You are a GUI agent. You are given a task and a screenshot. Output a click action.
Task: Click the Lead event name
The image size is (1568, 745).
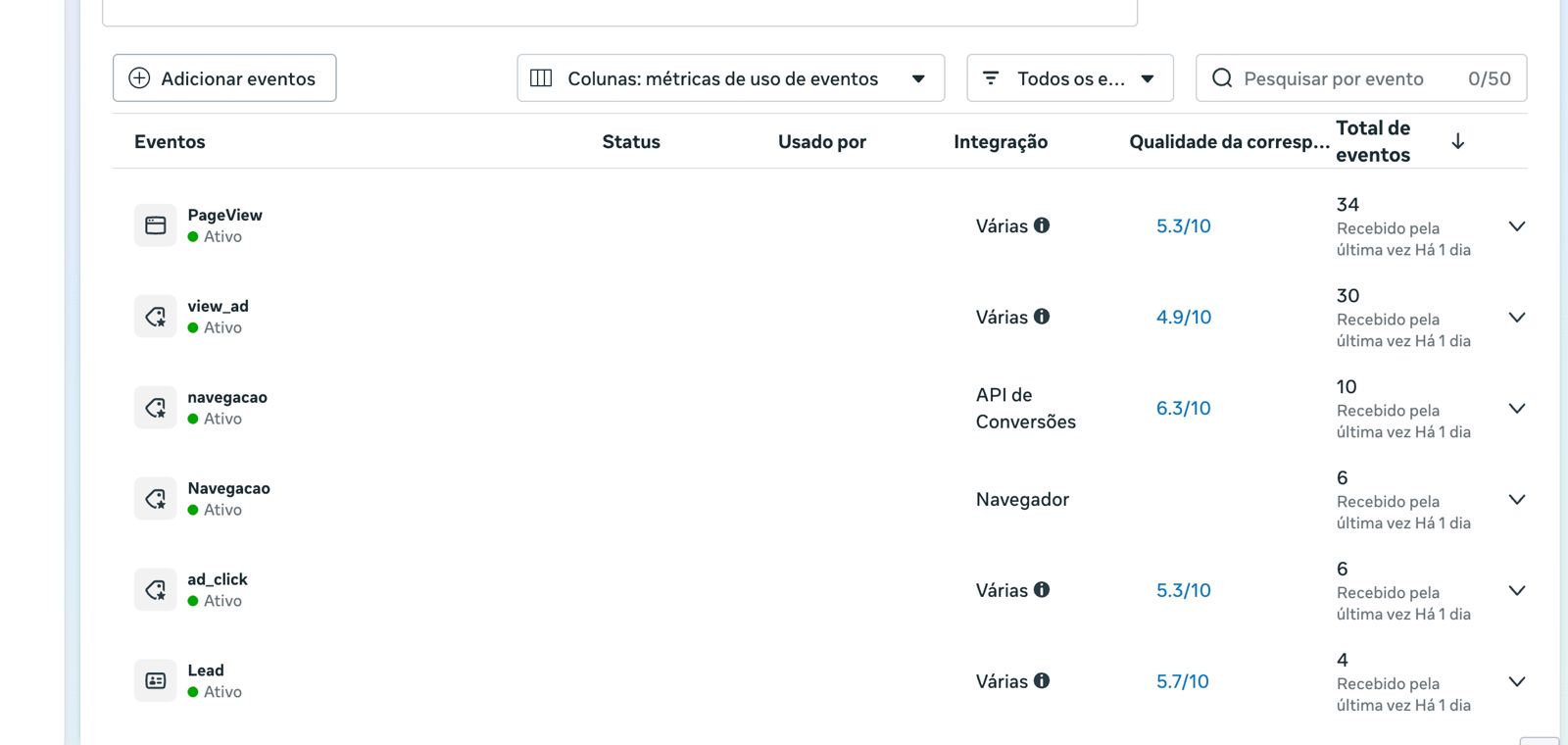pos(206,670)
